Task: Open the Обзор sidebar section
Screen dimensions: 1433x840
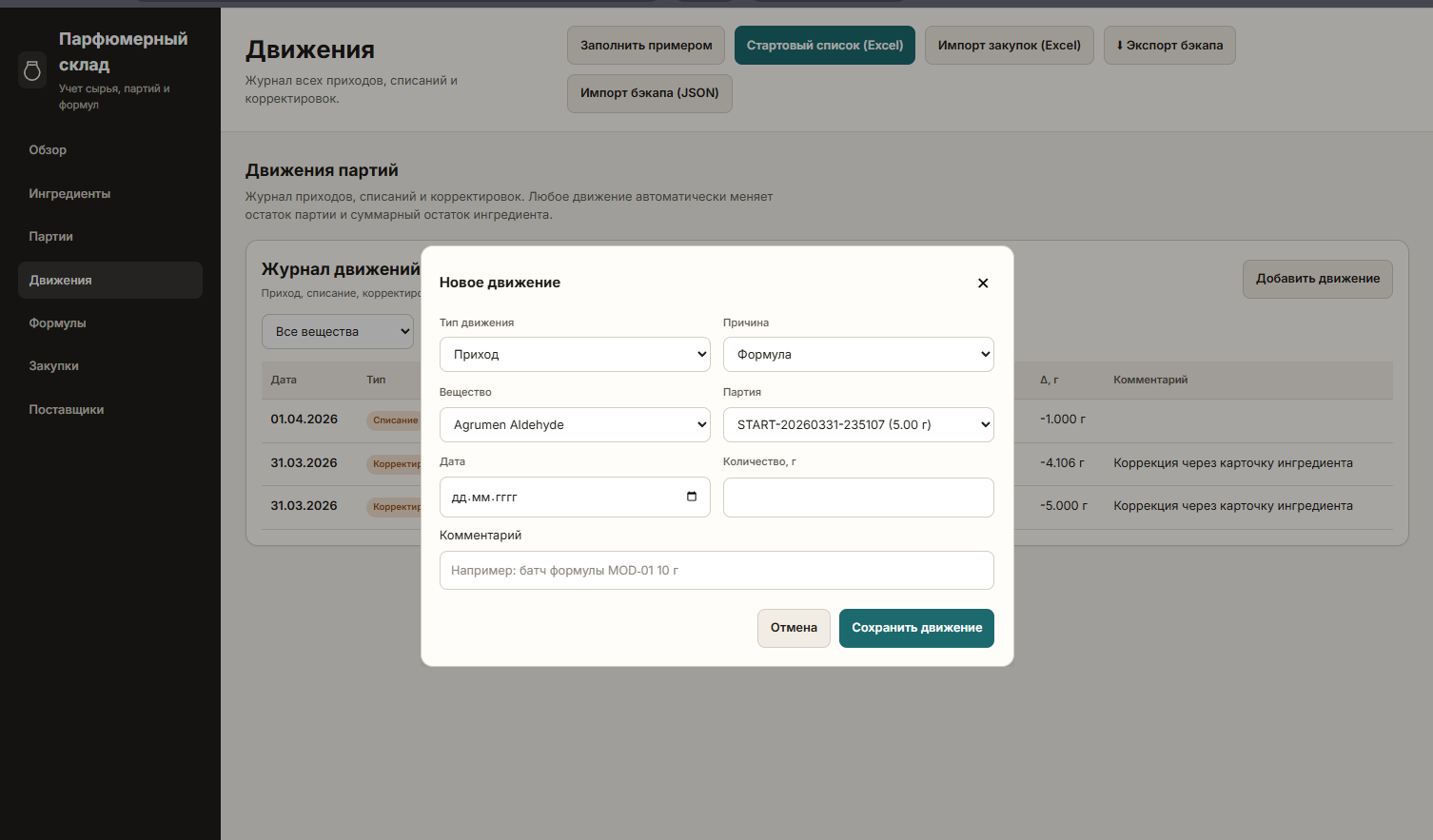Action: pyautogui.click(x=48, y=150)
